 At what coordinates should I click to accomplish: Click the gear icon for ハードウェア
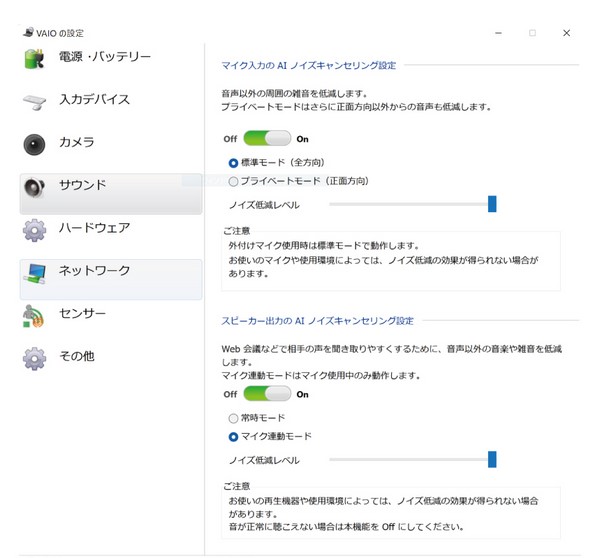34,230
